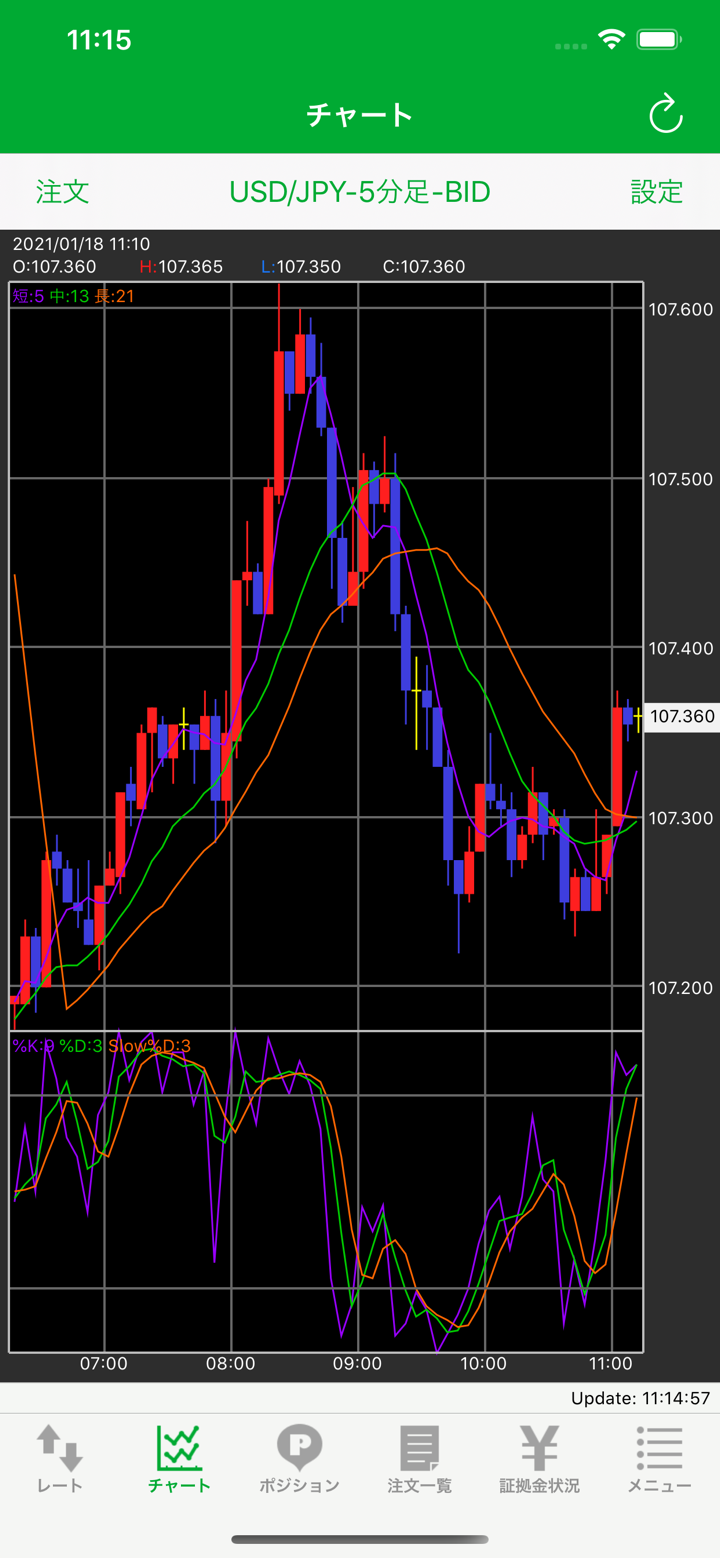Tap the 107.500 price axis label
Image resolution: width=720 pixels, height=1558 pixels.
click(x=681, y=480)
